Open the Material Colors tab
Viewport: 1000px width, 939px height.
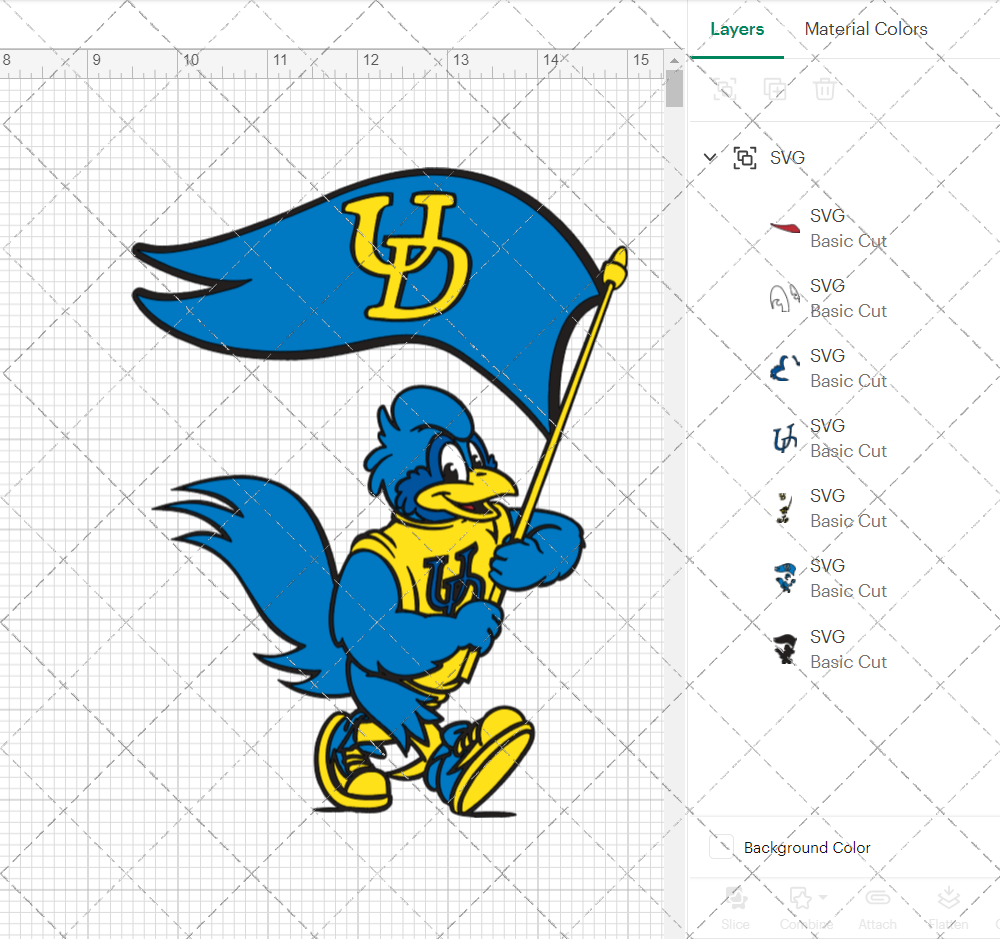pyautogui.click(x=865, y=29)
